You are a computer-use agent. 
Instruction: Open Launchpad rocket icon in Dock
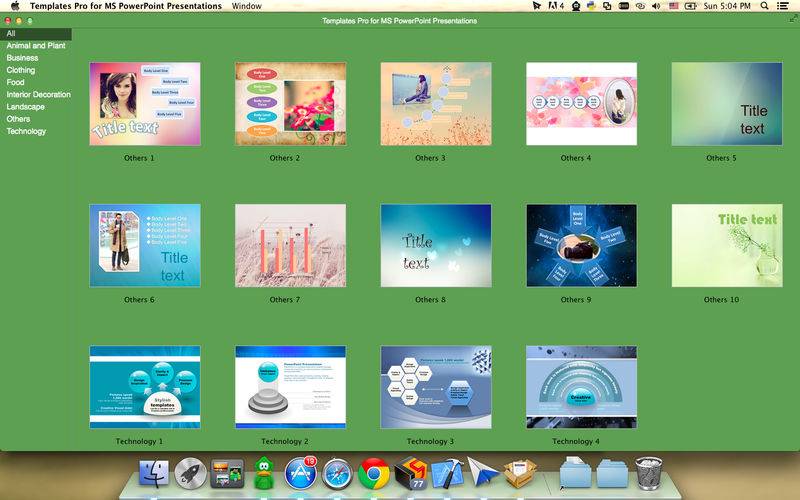point(190,473)
